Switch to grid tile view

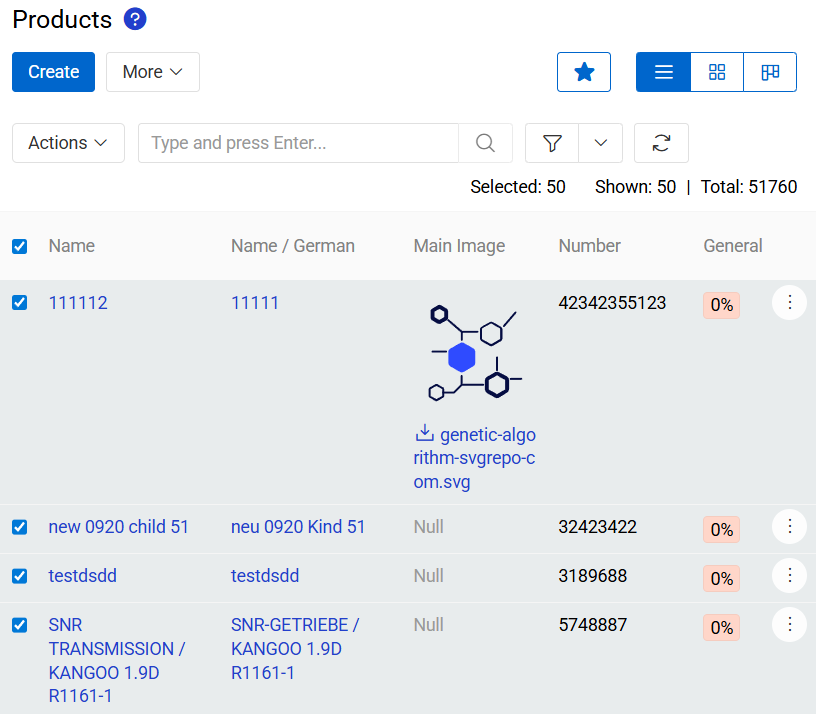pyautogui.click(x=717, y=72)
